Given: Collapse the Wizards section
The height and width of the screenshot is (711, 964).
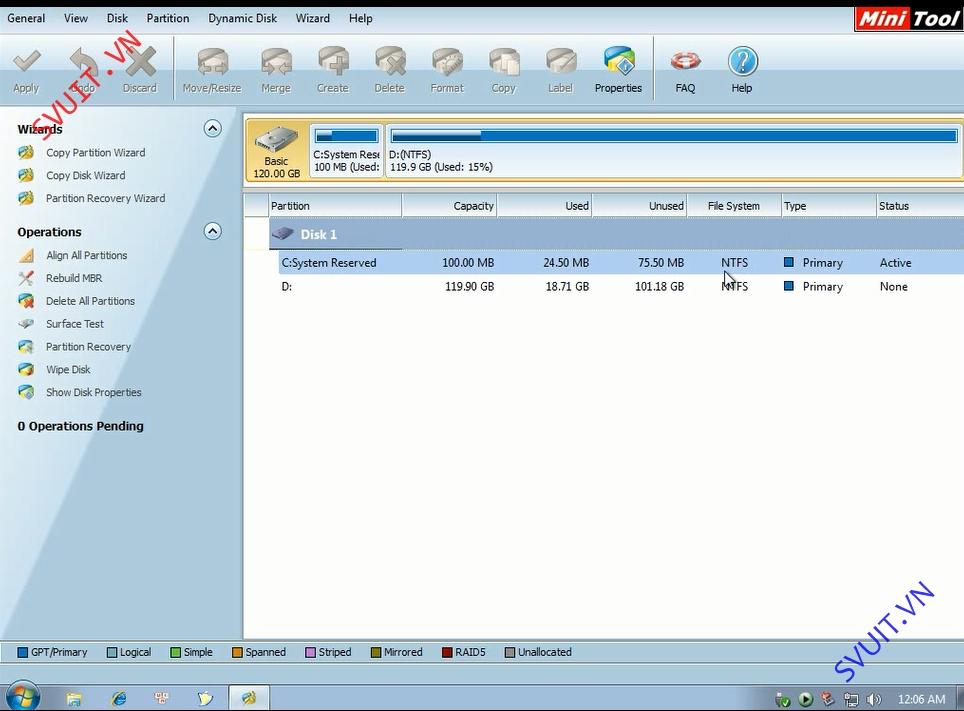Looking at the screenshot, I should (x=213, y=129).
